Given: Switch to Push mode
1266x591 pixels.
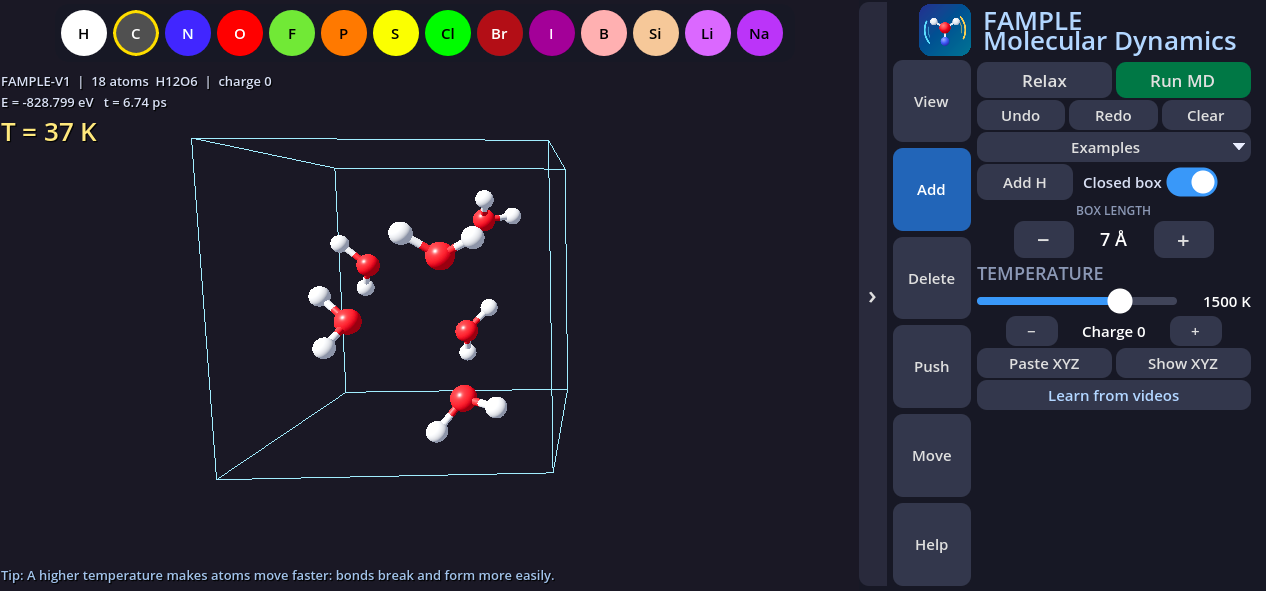Looking at the screenshot, I should 931,366.
